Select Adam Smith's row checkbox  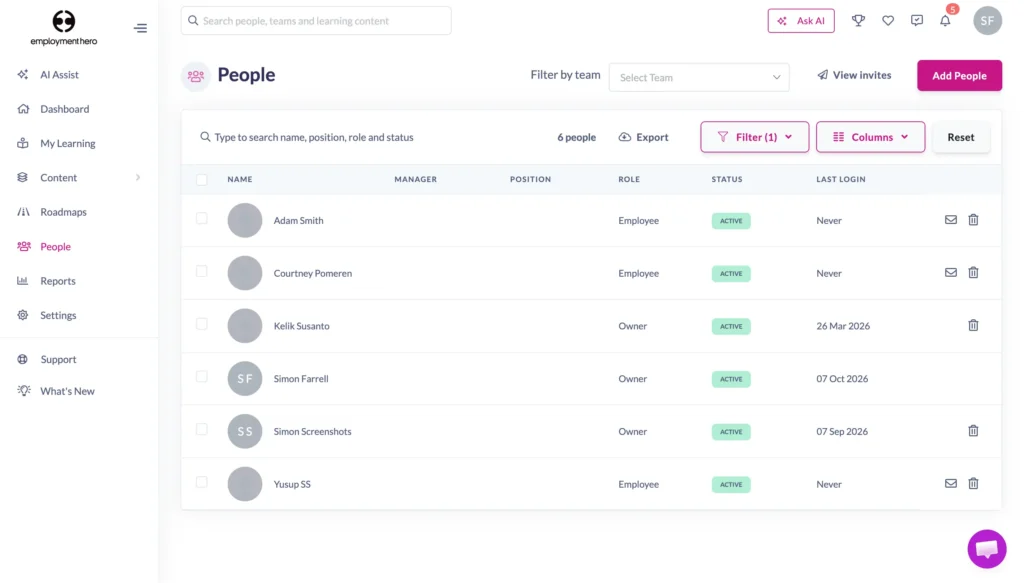pyautogui.click(x=202, y=219)
